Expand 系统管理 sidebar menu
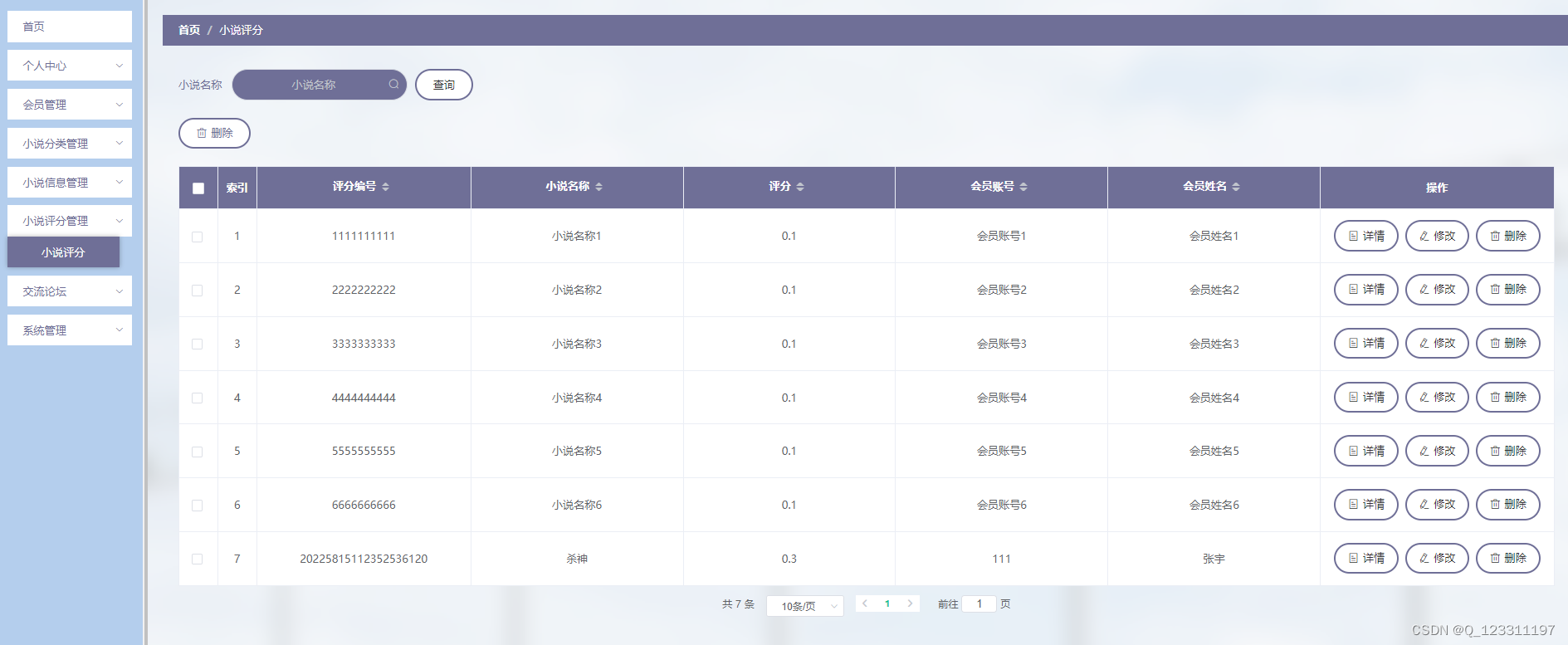 pos(70,330)
